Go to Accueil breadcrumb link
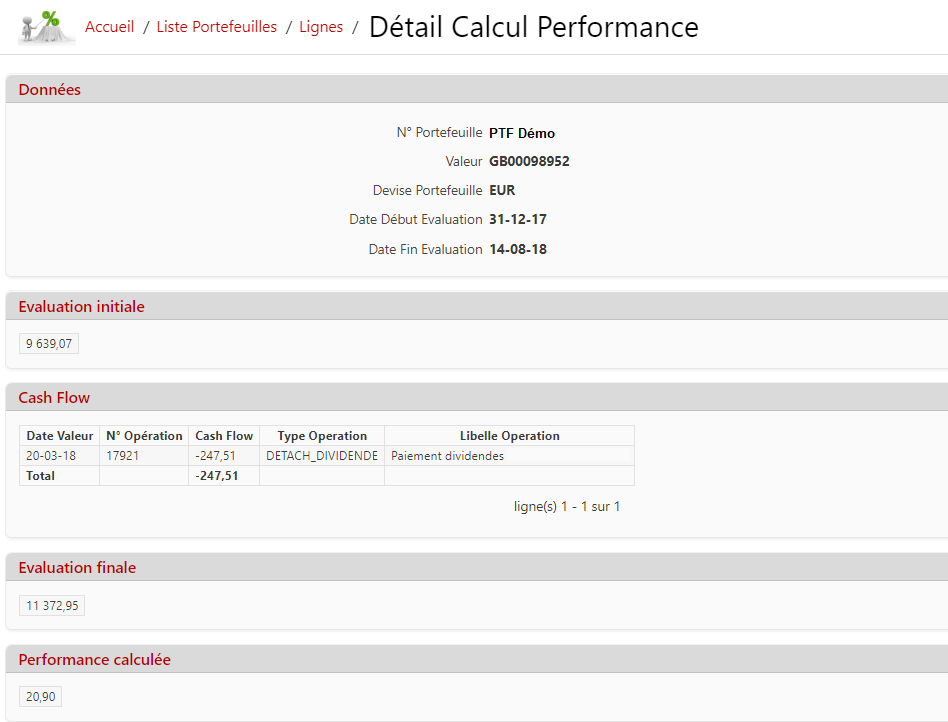The height and width of the screenshot is (722, 948). click(109, 27)
